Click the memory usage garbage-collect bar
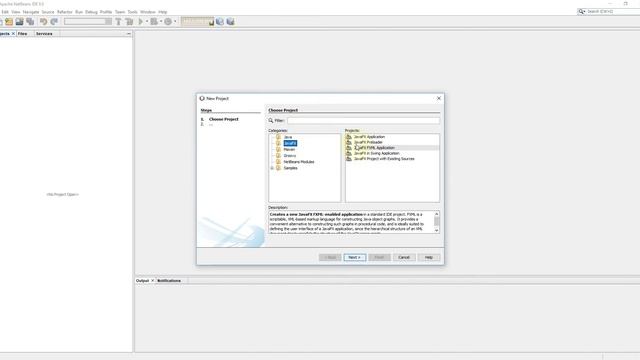The height and width of the screenshot is (360, 640). 198,22
